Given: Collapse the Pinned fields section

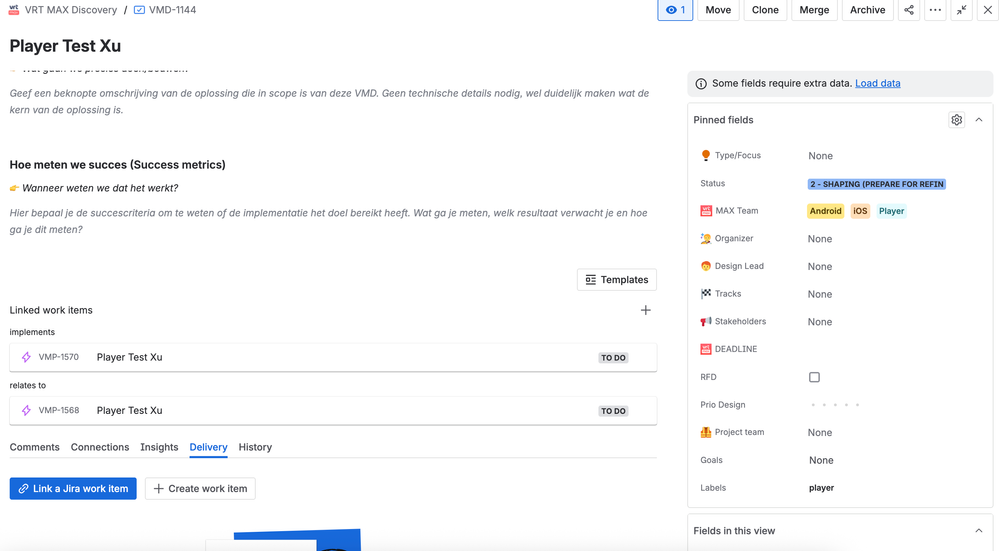Looking at the screenshot, I should click(979, 120).
